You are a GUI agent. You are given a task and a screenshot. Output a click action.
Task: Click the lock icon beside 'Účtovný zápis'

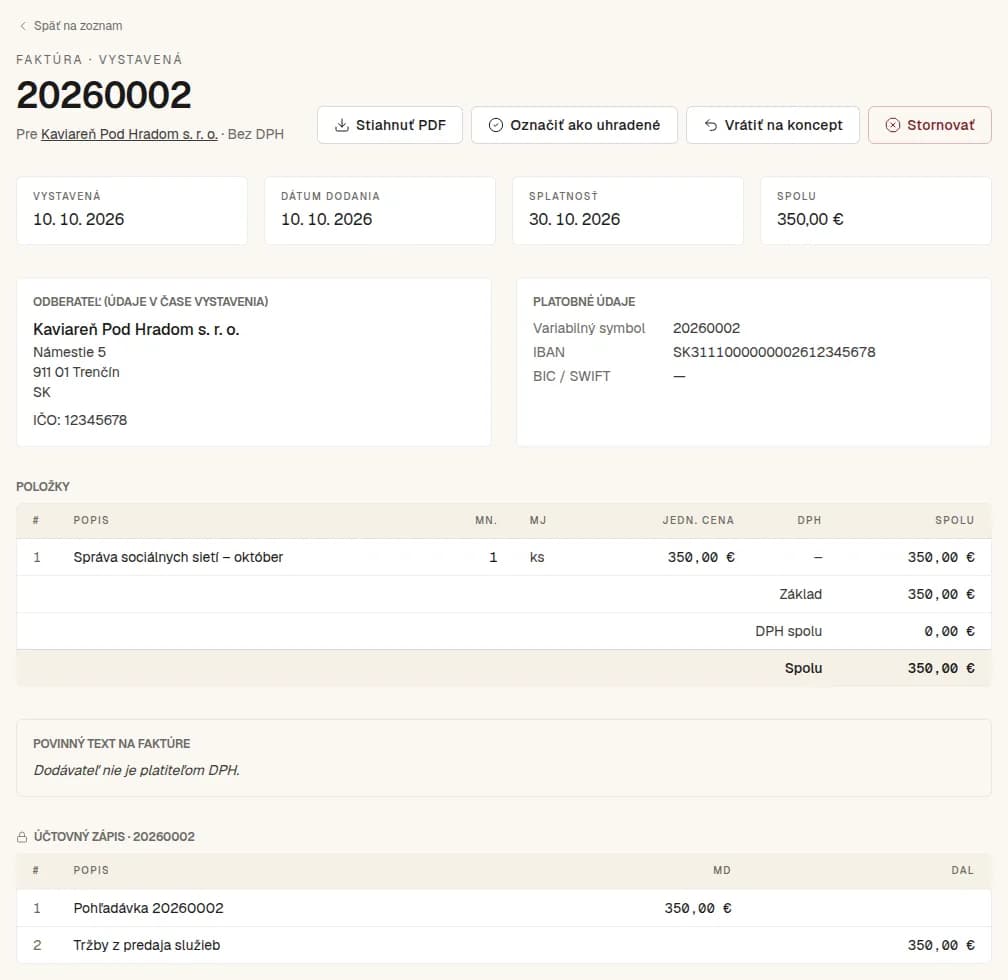pos(22,837)
